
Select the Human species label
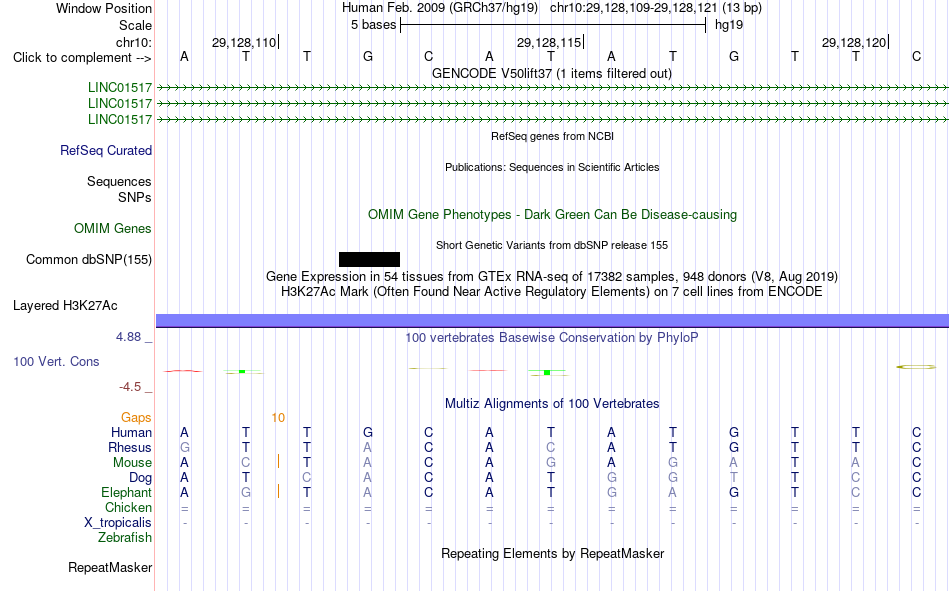(131, 433)
